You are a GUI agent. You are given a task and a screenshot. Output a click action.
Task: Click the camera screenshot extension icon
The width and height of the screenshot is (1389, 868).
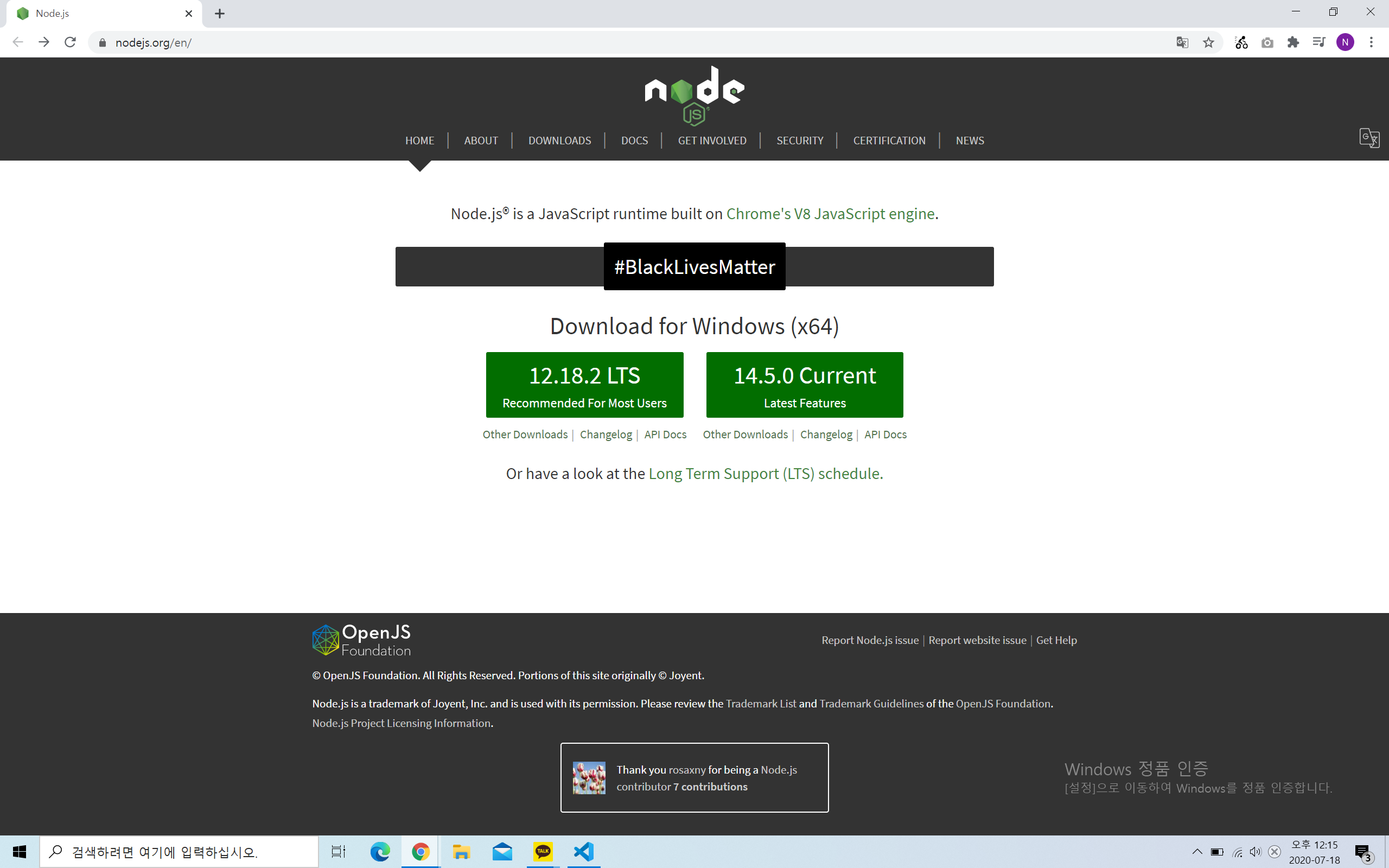click(1267, 42)
